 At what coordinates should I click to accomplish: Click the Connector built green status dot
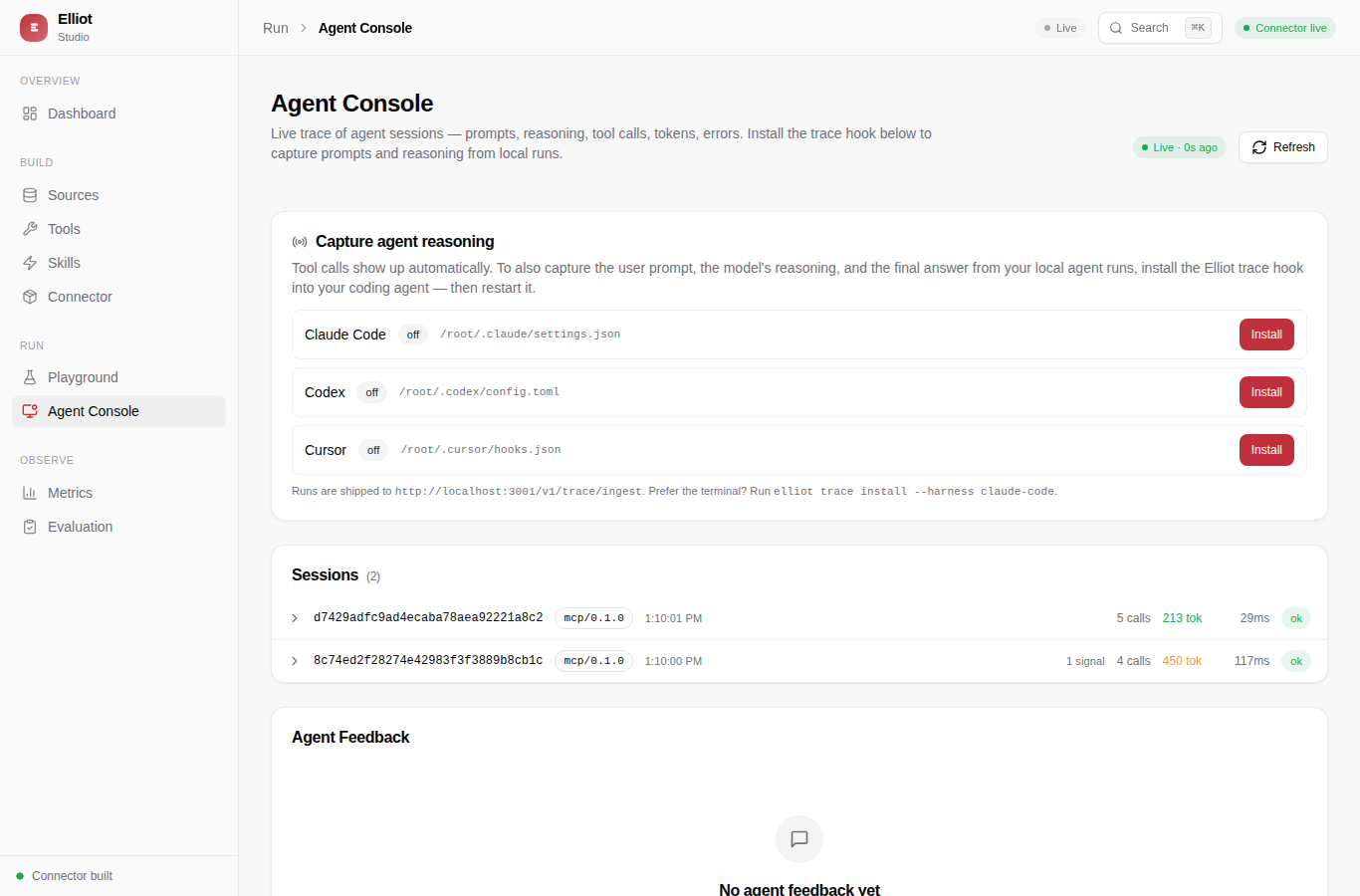pos(20,876)
